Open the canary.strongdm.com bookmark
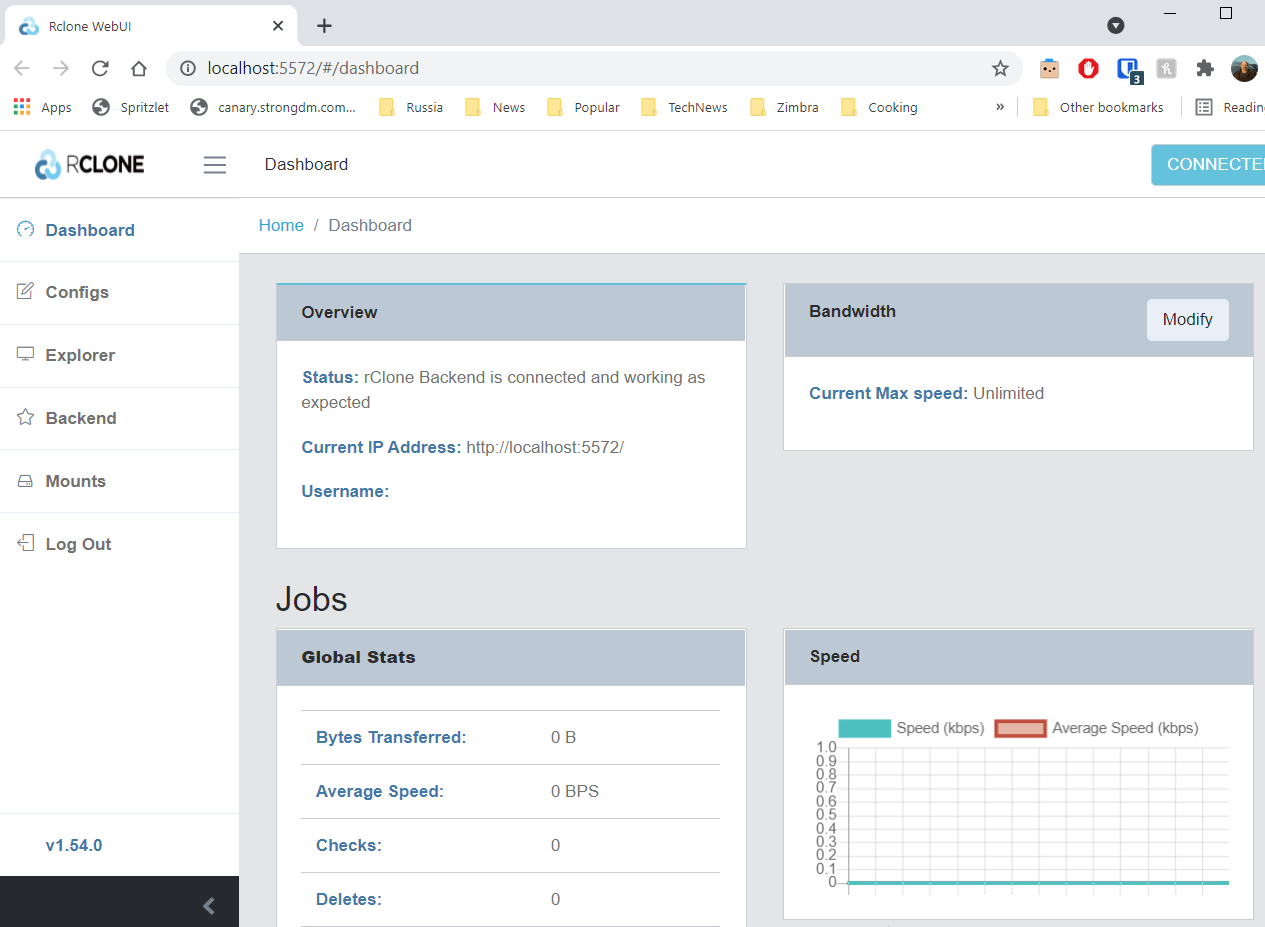 [x=273, y=107]
